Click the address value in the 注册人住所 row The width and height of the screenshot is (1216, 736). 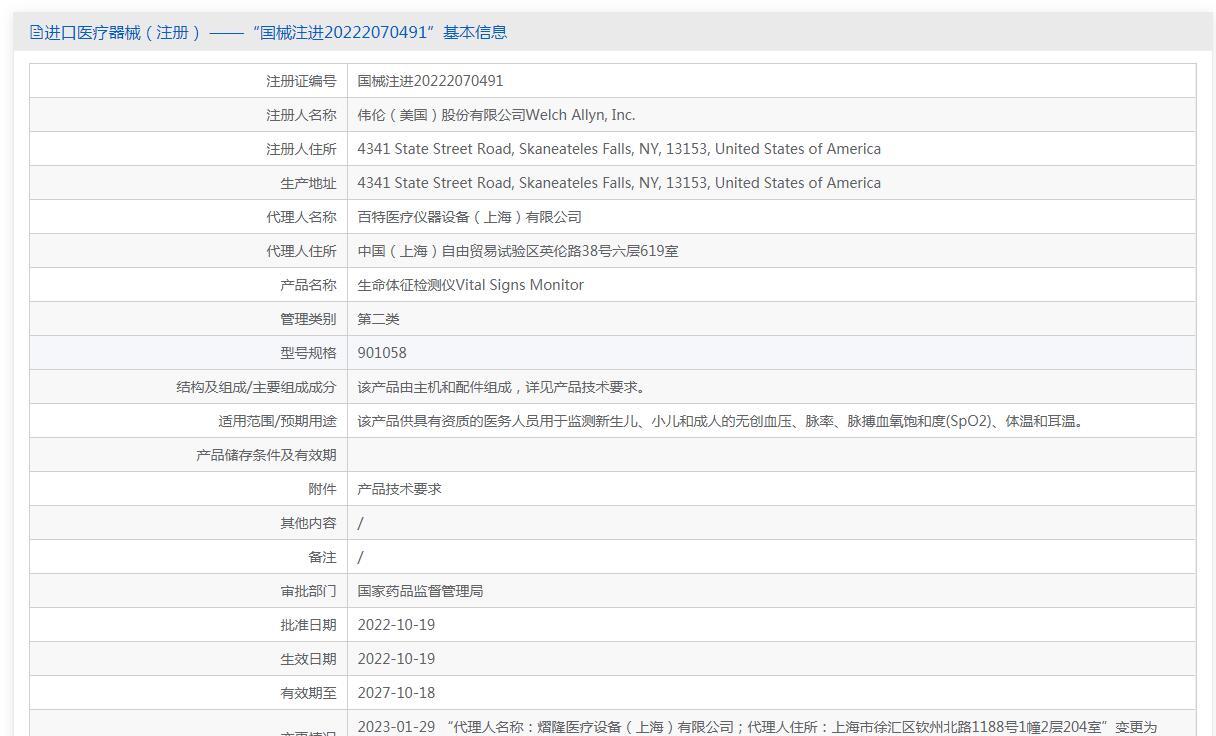point(618,149)
